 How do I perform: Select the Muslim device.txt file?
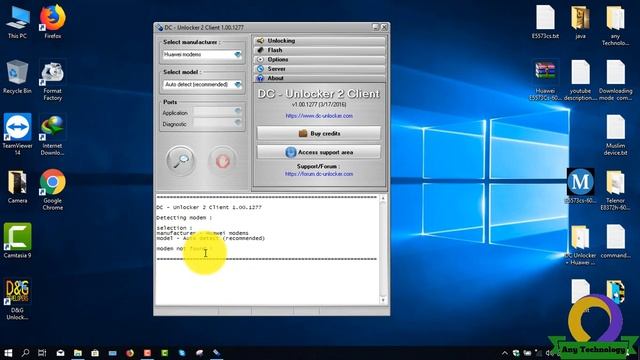[x=615, y=135]
